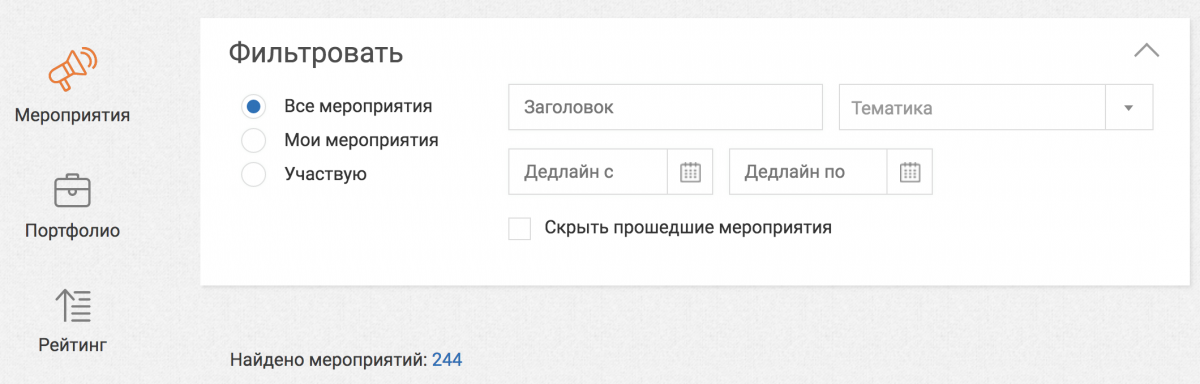Click the Скрыть прошедшие мероприятия label text
This screenshot has height=384, width=1200.
coord(688,228)
